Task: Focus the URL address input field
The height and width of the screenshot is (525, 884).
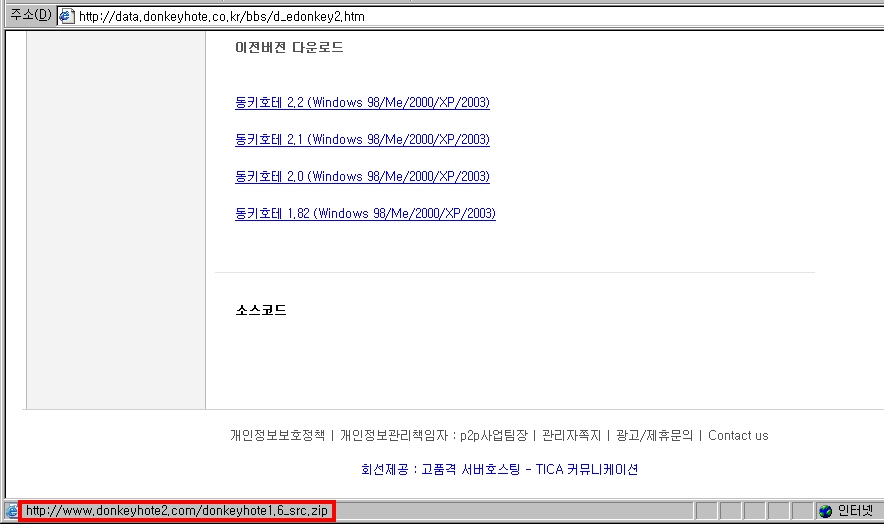Action: tap(450, 15)
